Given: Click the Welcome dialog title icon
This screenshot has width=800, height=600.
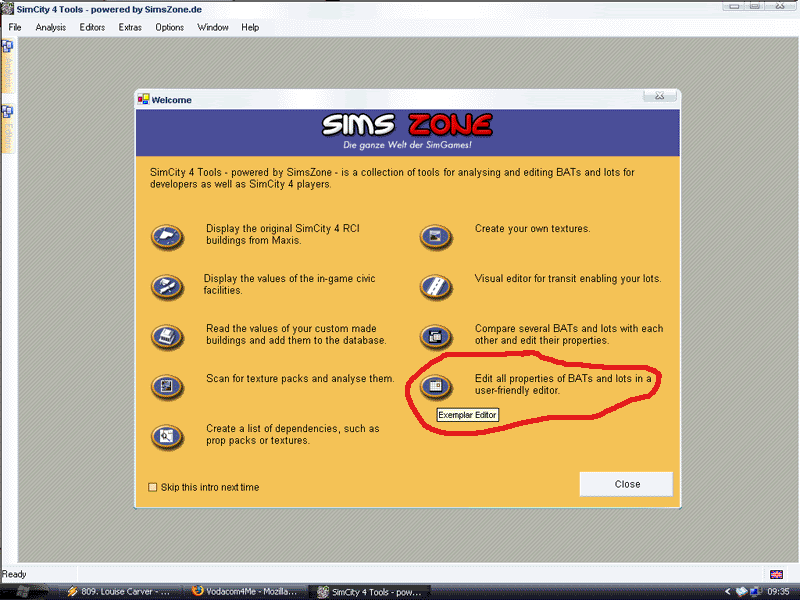Looking at the screenshot, I should pyautogui.click(x=143, y=99).
